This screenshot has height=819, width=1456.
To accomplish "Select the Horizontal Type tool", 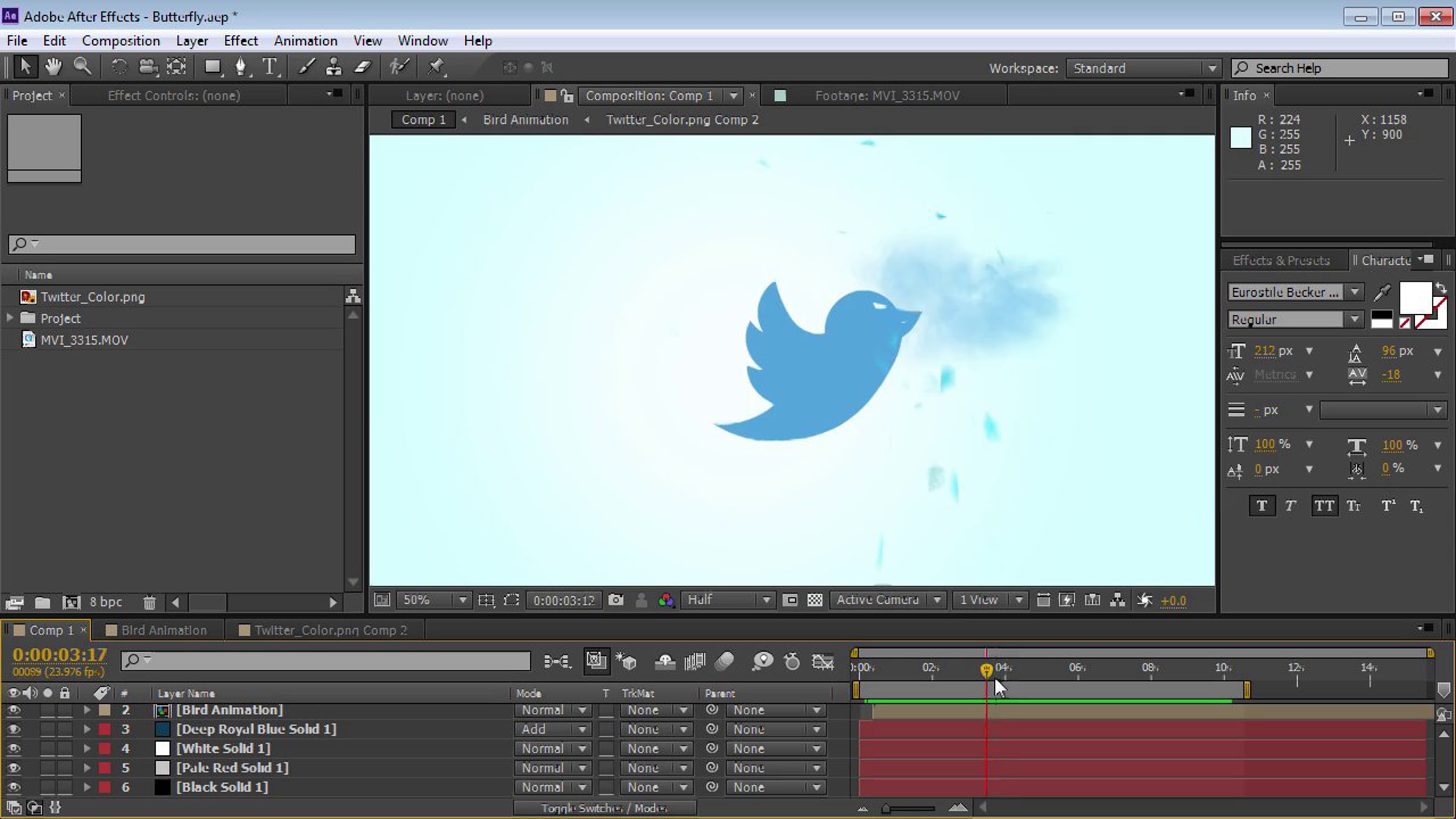I will [270, 67].
